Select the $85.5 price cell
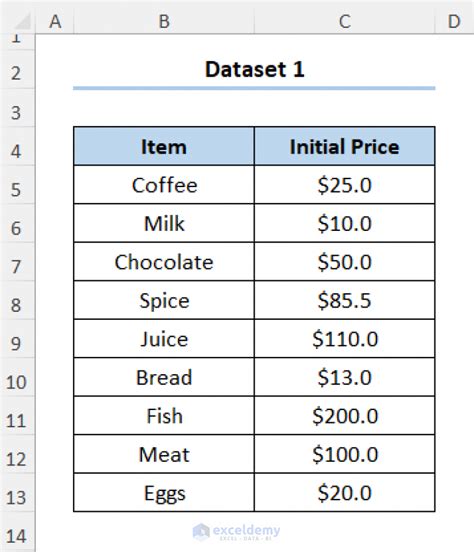The width and height of the screenshot is (474, 552). (344, 300)
